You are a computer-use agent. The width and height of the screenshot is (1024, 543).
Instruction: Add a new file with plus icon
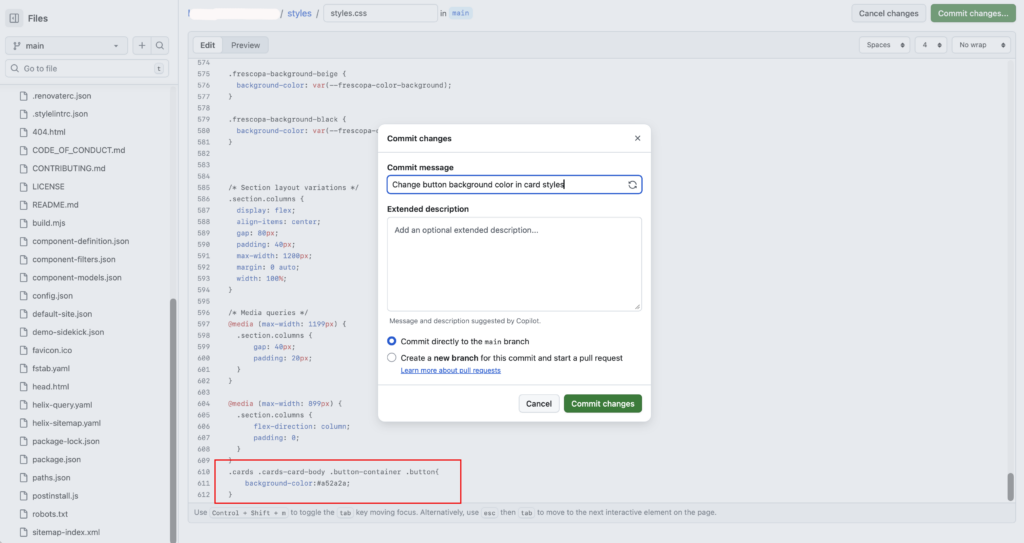click(x=142, y=46)
